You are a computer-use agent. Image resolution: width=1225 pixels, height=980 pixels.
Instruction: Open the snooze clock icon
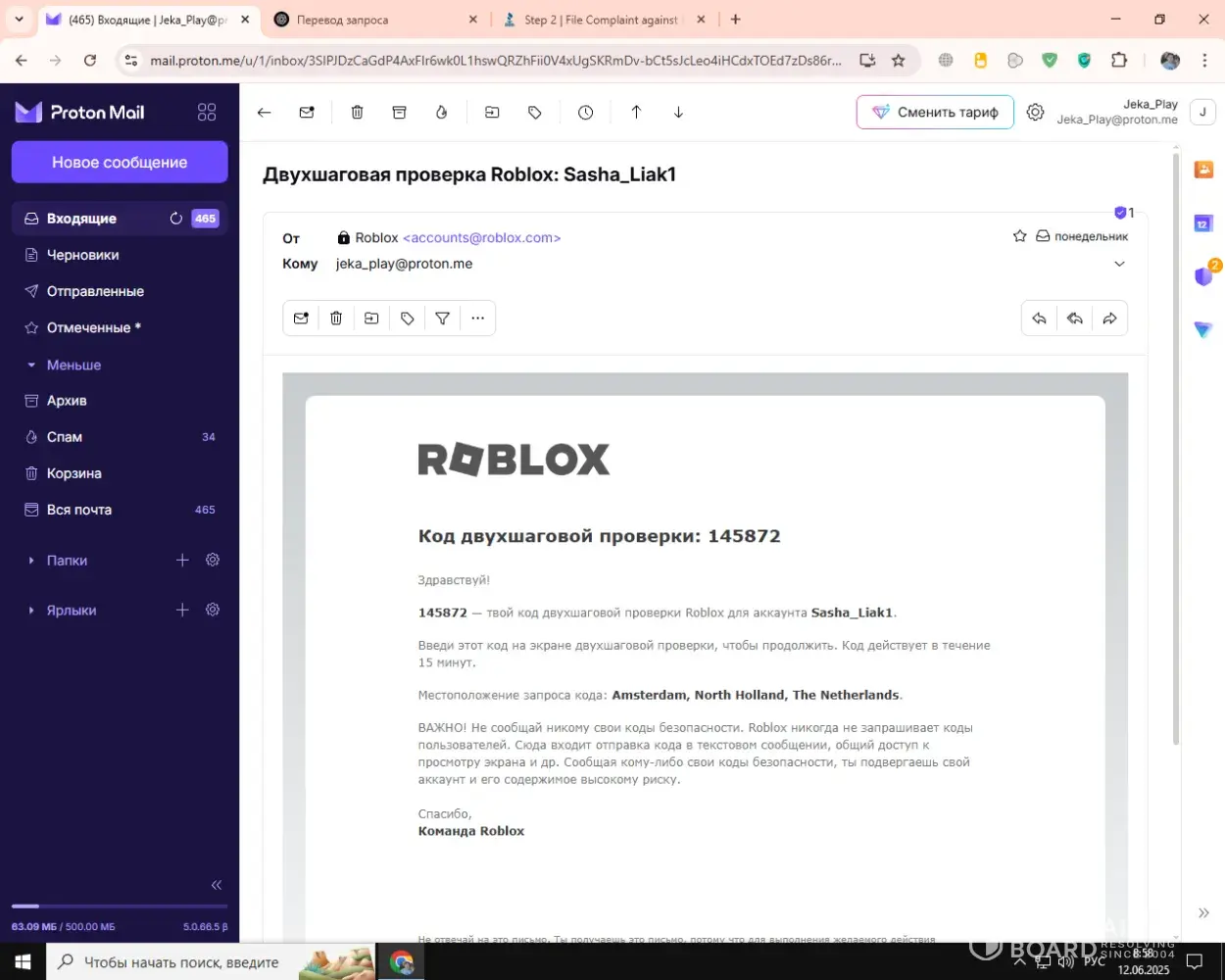coord(585,113)
